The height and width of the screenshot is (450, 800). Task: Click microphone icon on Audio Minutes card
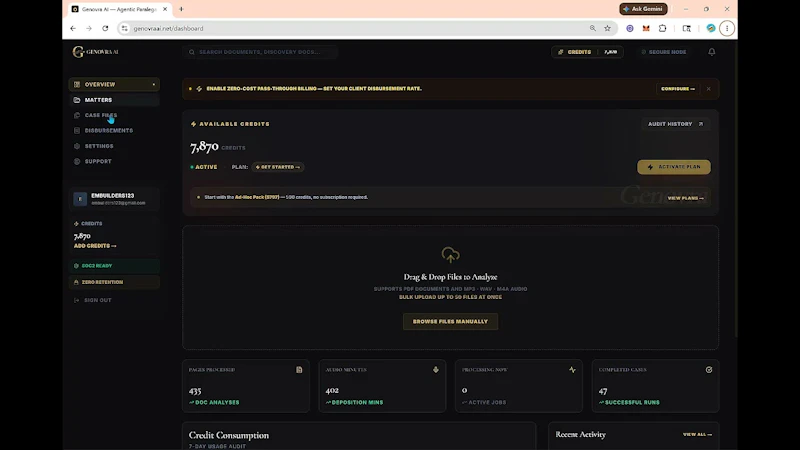436,370
